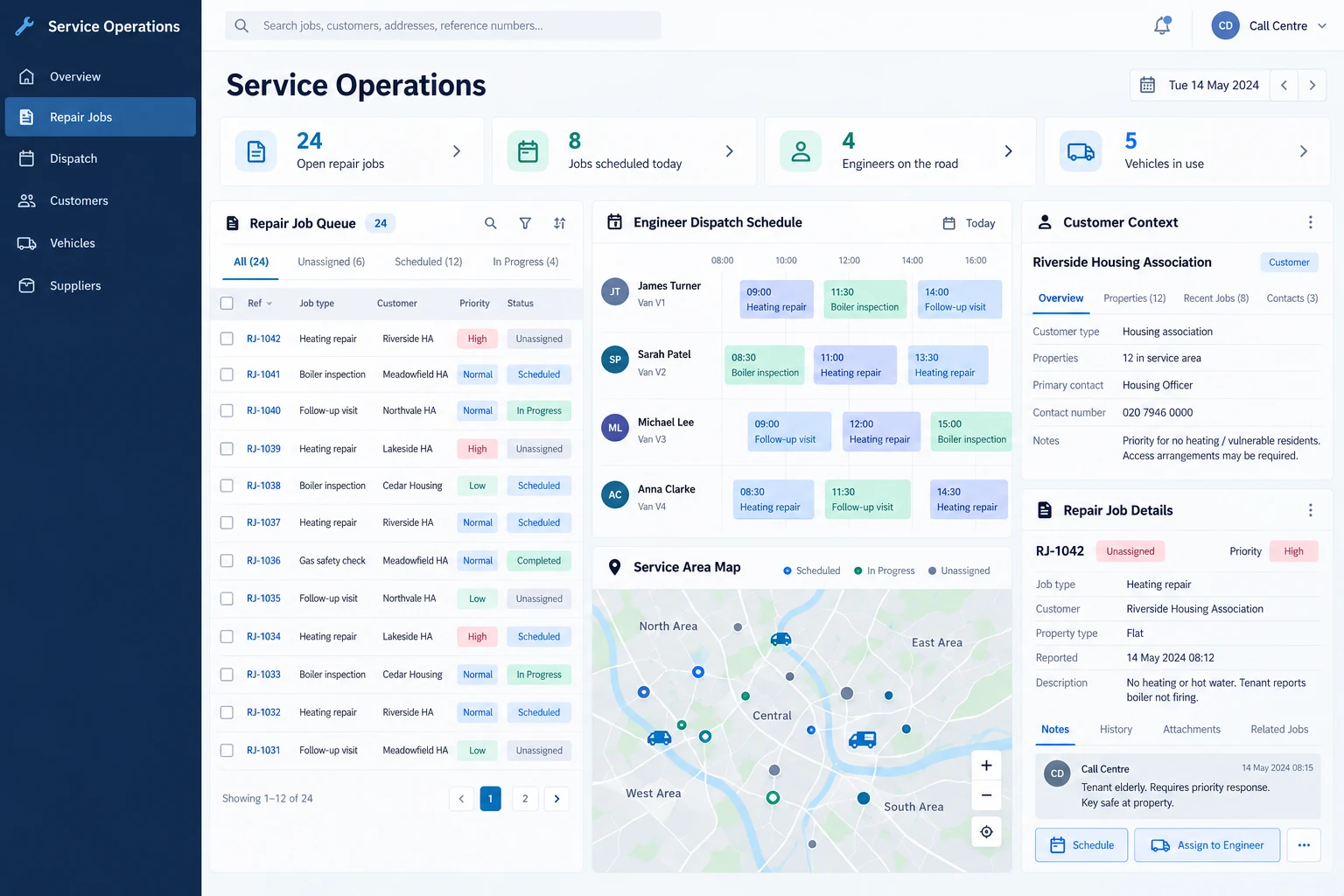Select the RJ-1037 row checkbox
This screenshot has height=896, width=1344.
click(227, 522)
